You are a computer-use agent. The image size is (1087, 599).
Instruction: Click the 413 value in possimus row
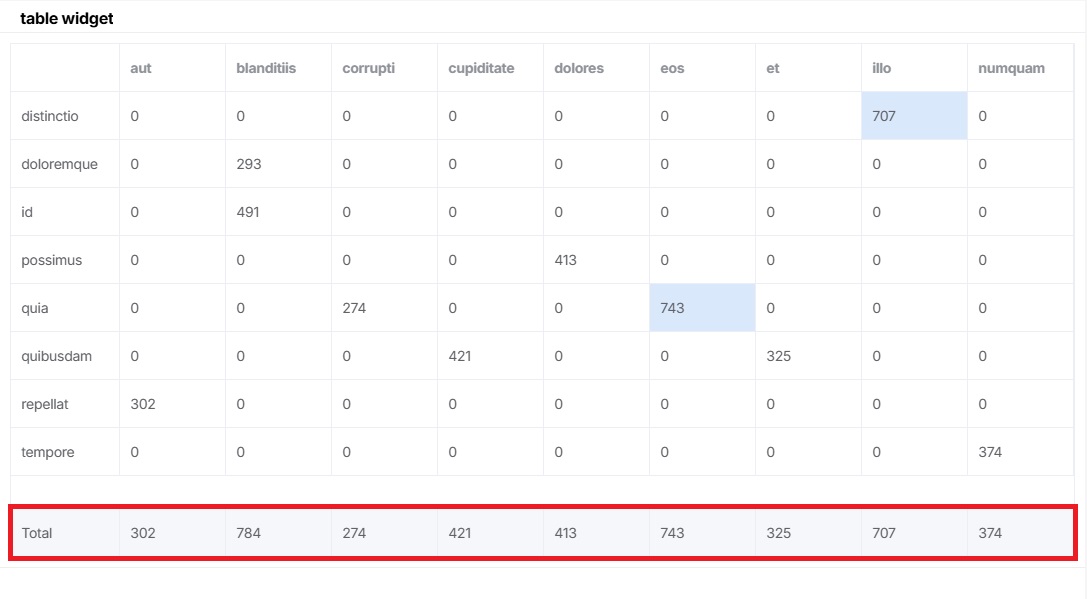click(x=566, y=260)
